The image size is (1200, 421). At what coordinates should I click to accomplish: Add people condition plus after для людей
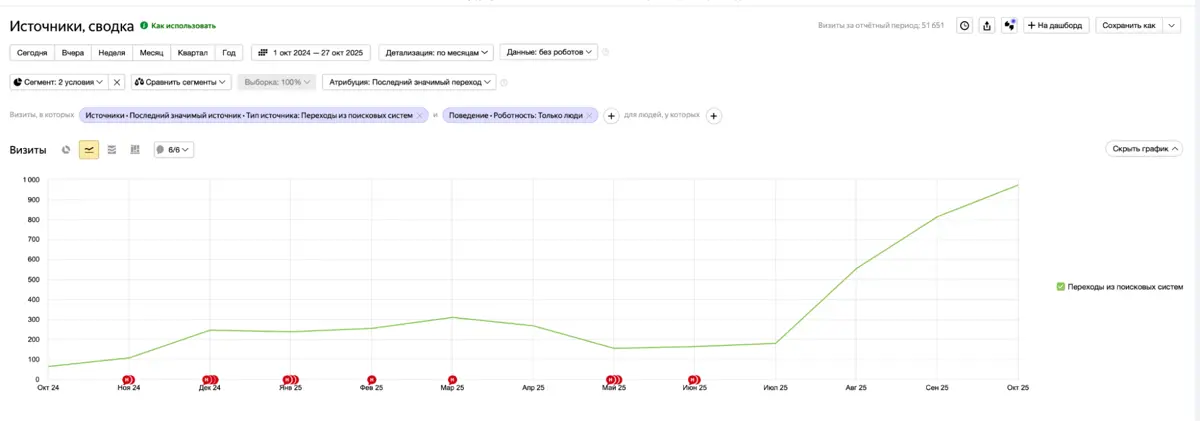714,116
